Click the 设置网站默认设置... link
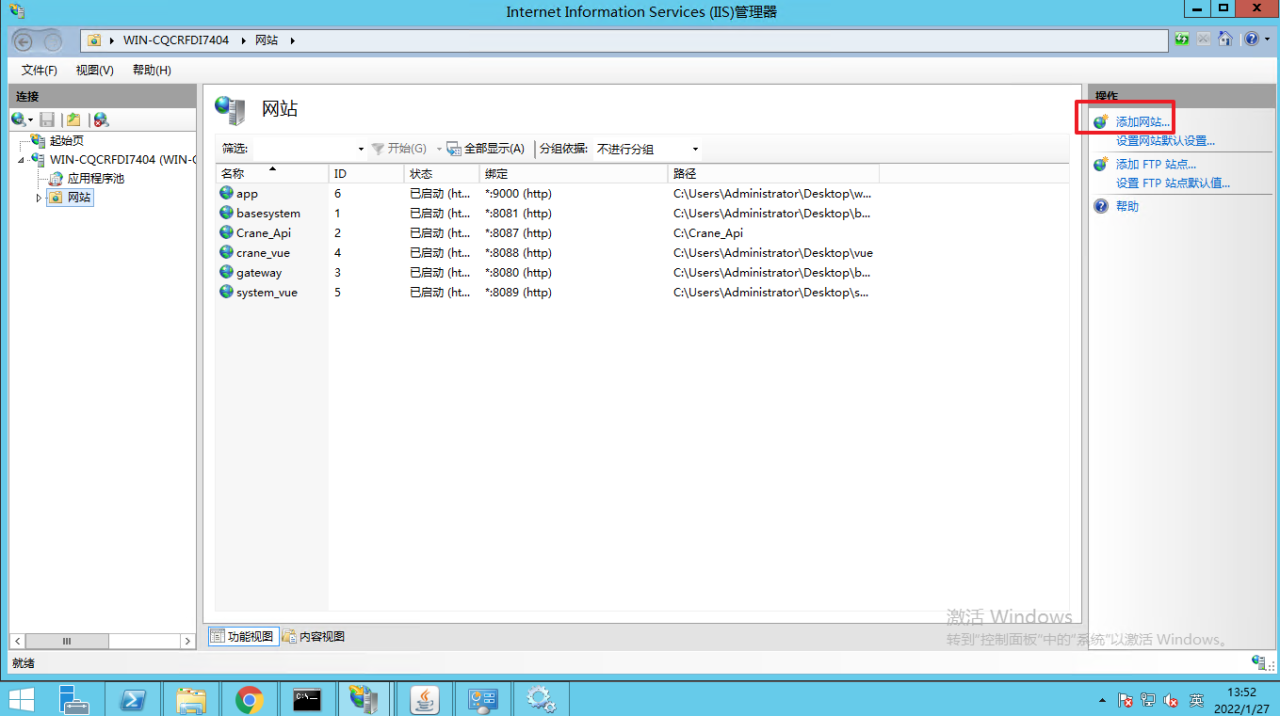The image size is (1280, 716). 1166,141
